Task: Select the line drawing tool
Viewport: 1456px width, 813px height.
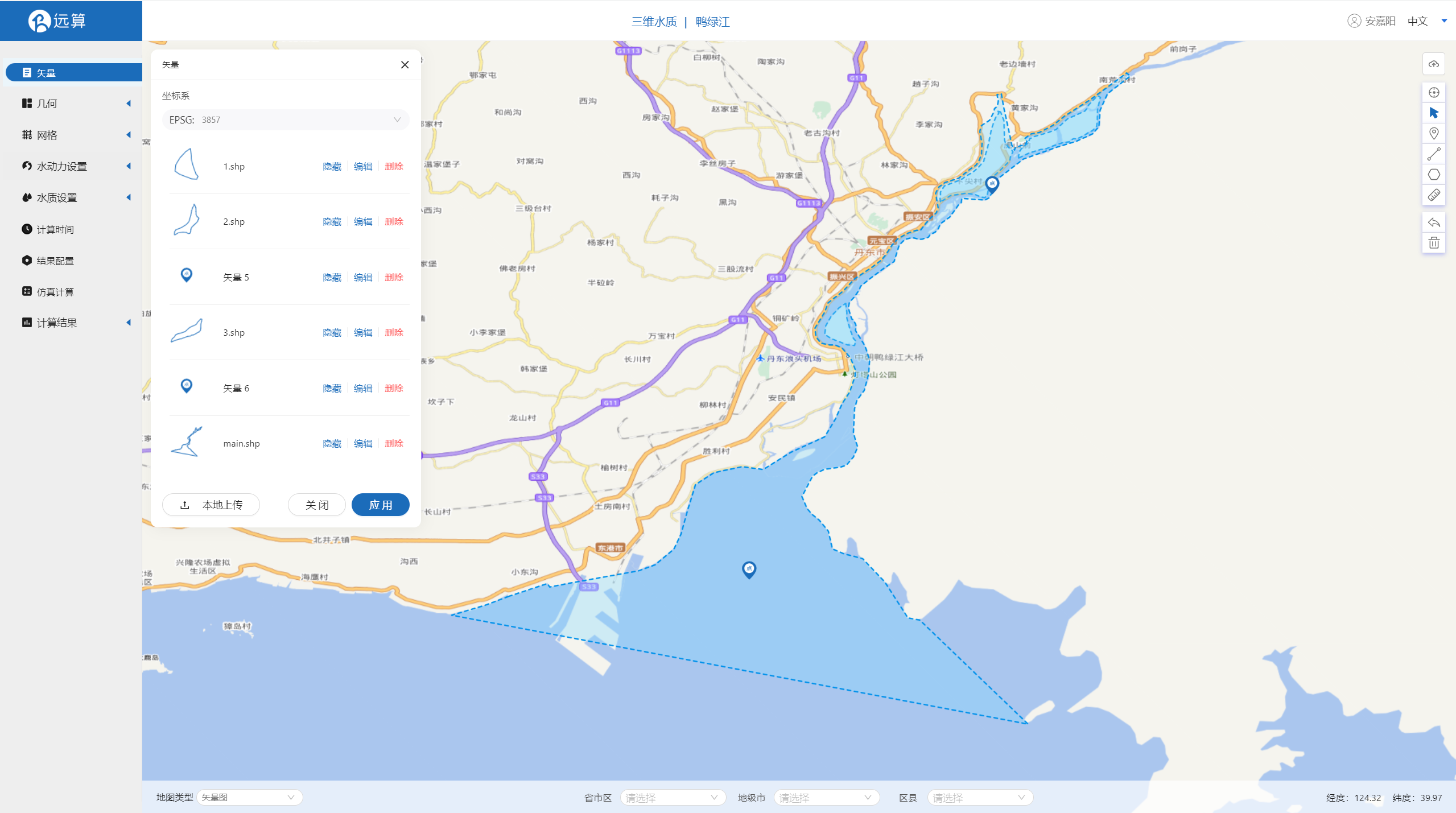Action: (x=1433, y=154)
